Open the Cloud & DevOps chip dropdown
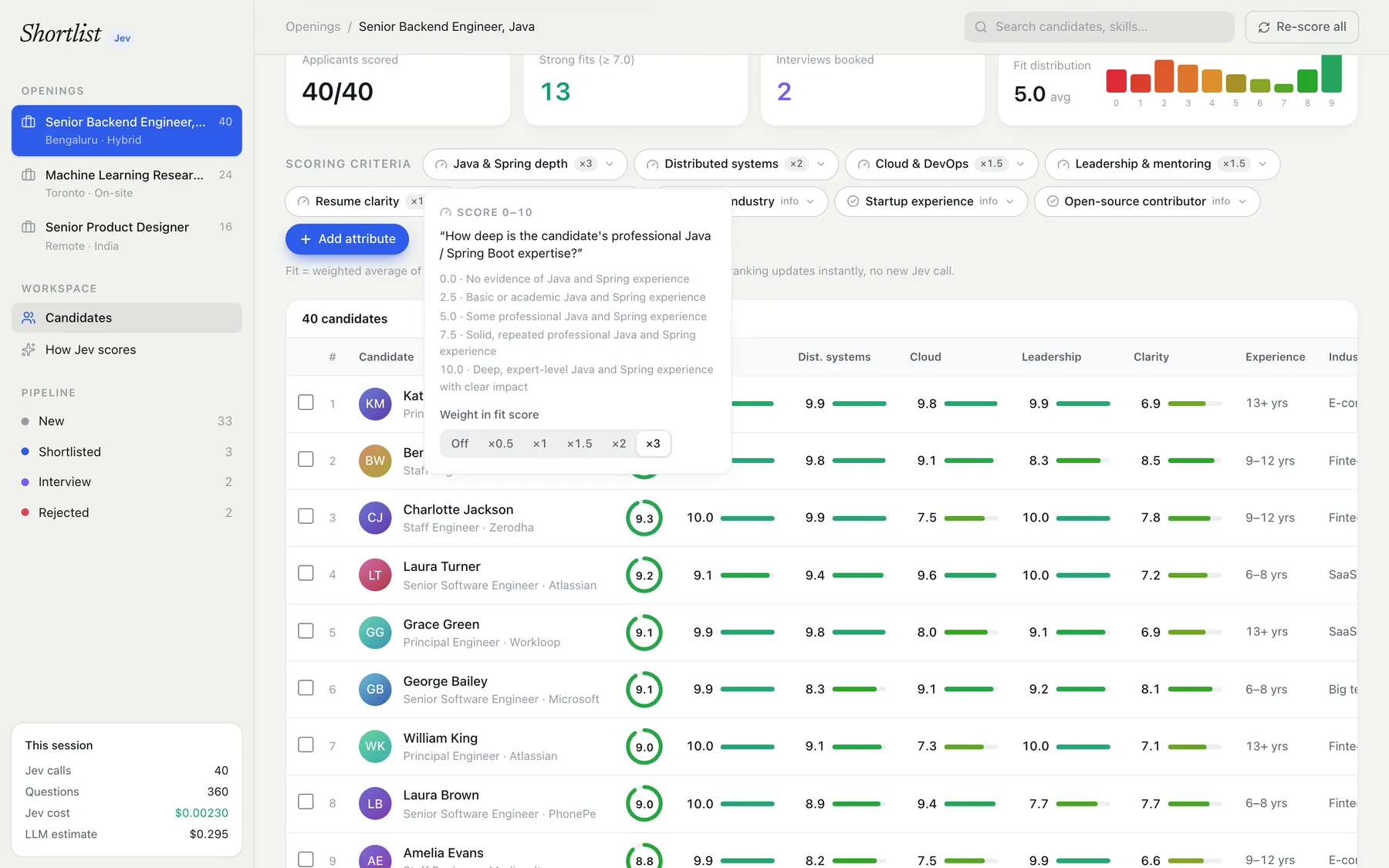Image resolution: width=1389 pixels, height=868 pixels. point(1021,164)
